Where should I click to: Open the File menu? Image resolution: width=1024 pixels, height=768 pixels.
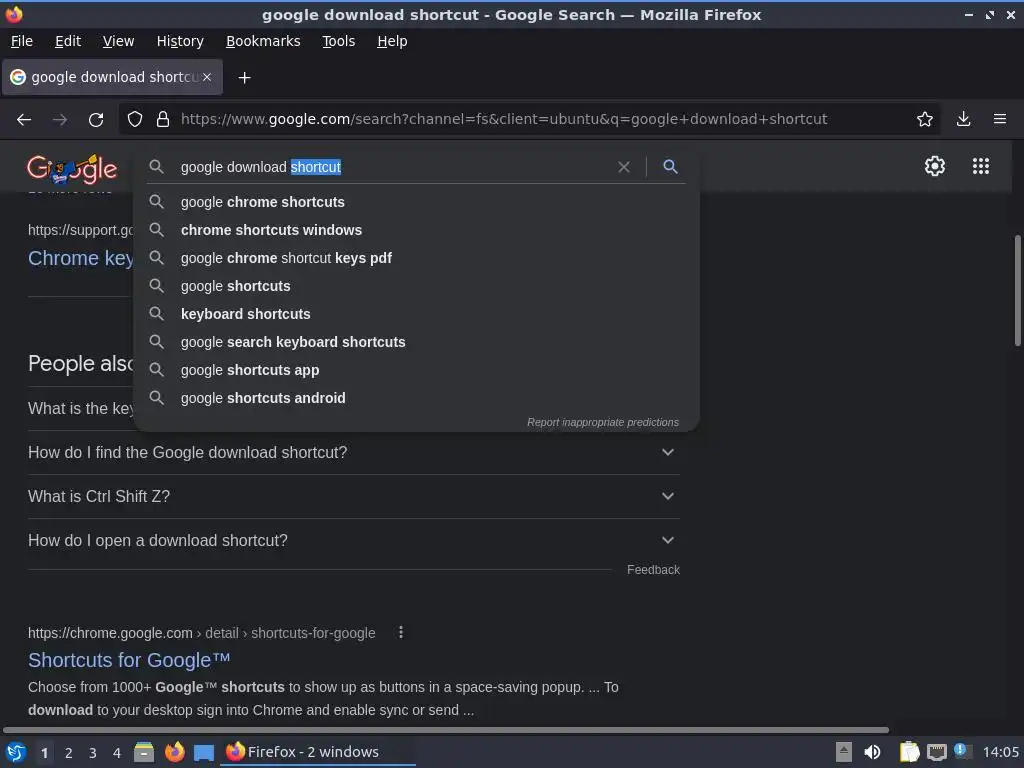point(22,41)
